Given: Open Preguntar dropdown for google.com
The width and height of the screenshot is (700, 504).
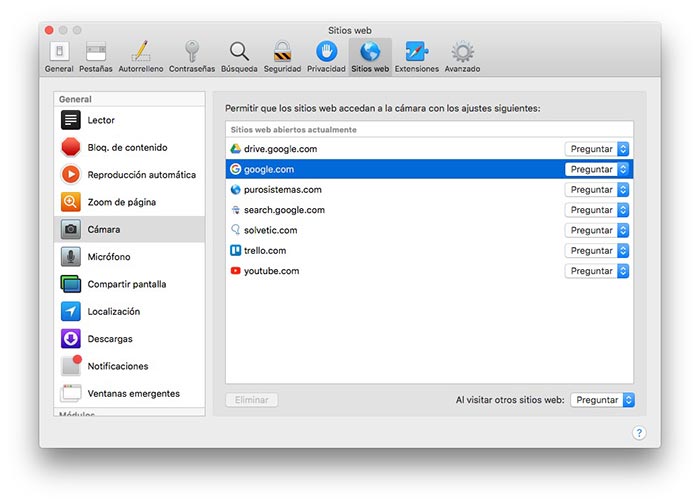Looking at the screenshot, I should [597, 169].
